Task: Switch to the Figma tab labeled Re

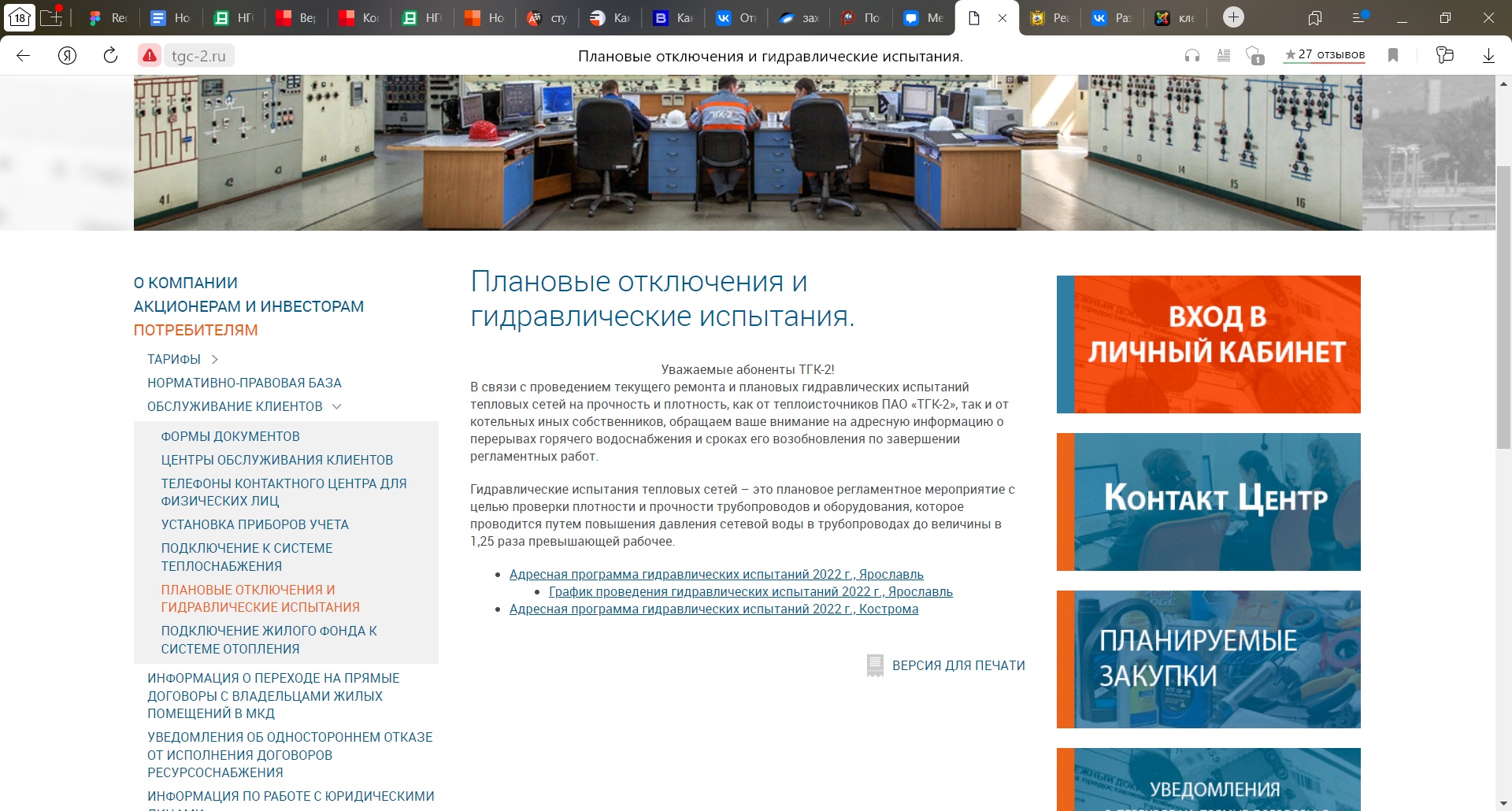Action: click(107, 17)
